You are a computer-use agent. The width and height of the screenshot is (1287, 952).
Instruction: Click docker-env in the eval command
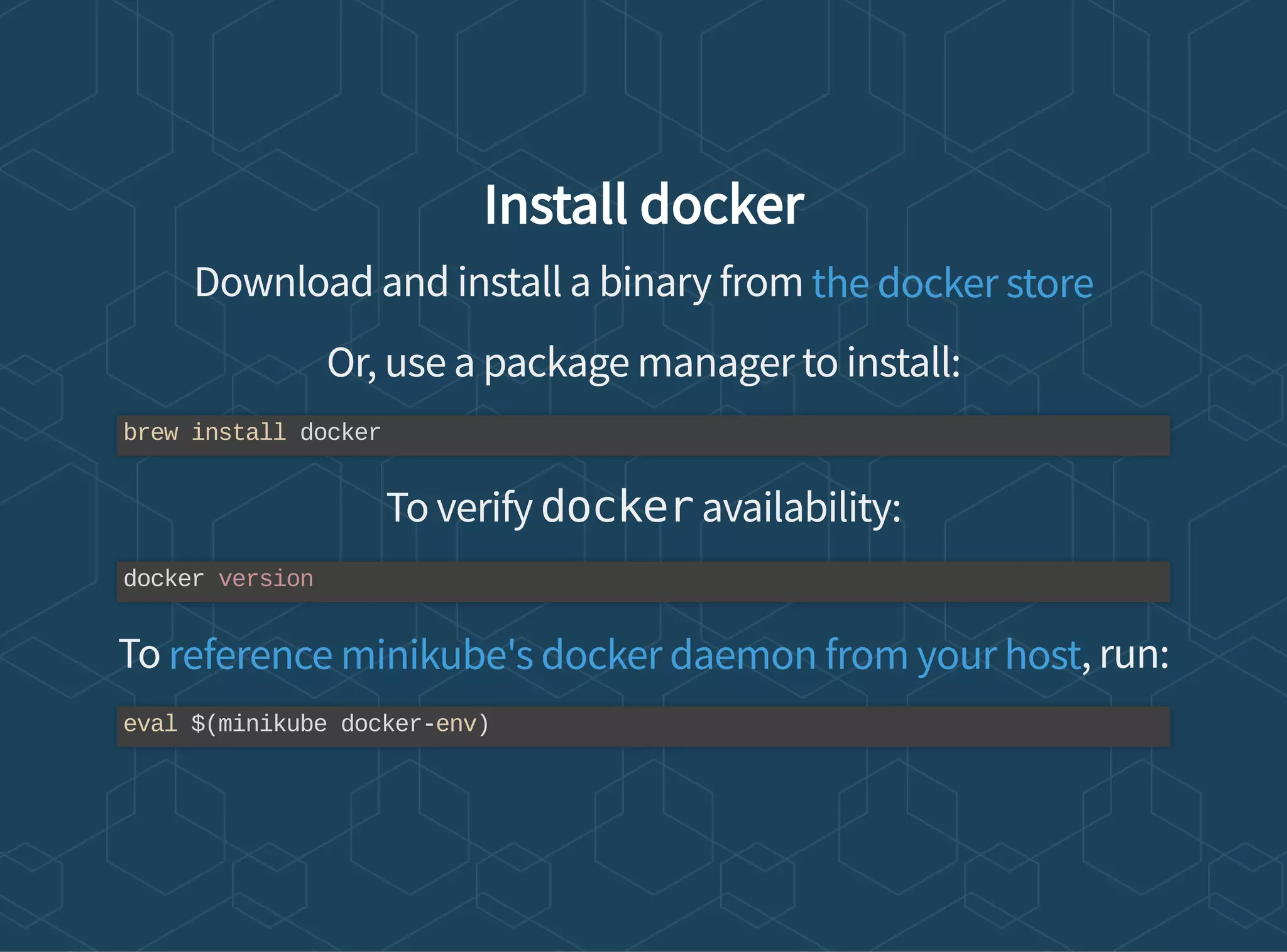pos(408,724)
